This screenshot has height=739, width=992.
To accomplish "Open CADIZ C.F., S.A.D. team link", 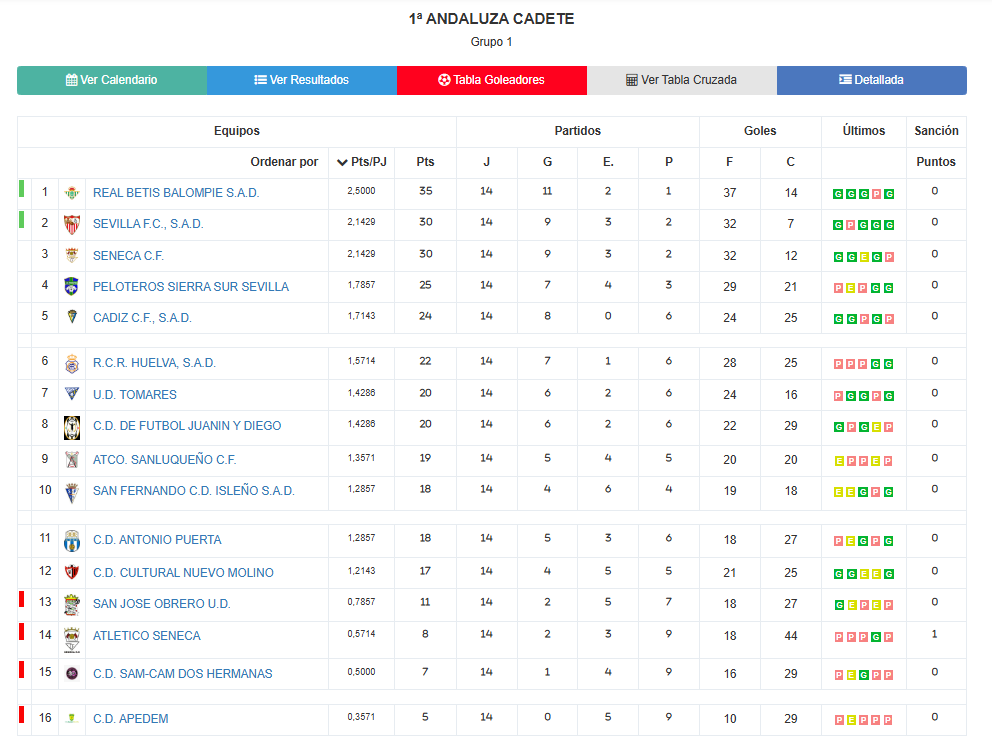I will click(x=142, y=318).
